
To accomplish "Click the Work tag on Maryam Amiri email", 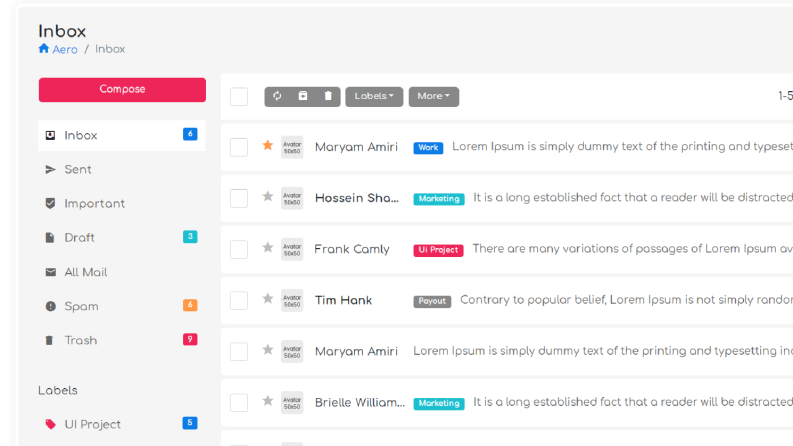I will (428, 147).
